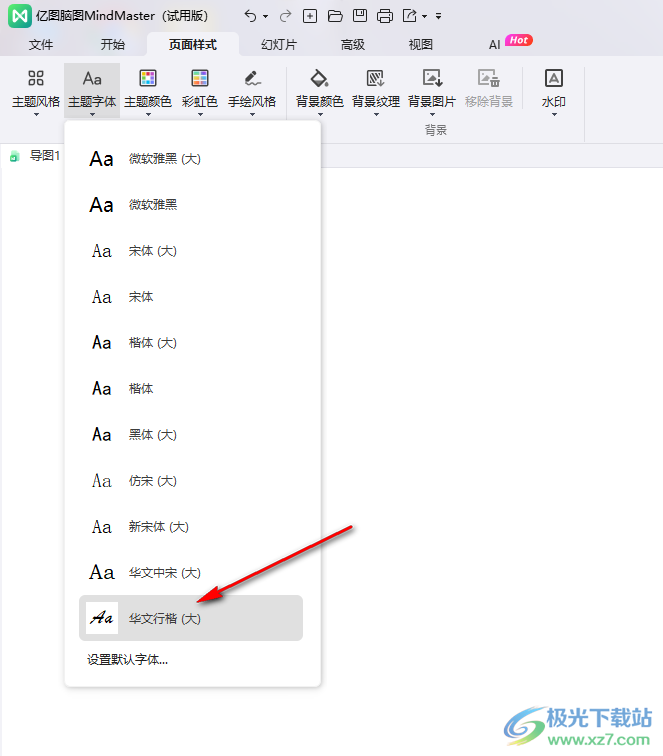Screen dimensions: 663x756
Task: Choose the 微软雅黑 theme font
Action: click(191, 204)
